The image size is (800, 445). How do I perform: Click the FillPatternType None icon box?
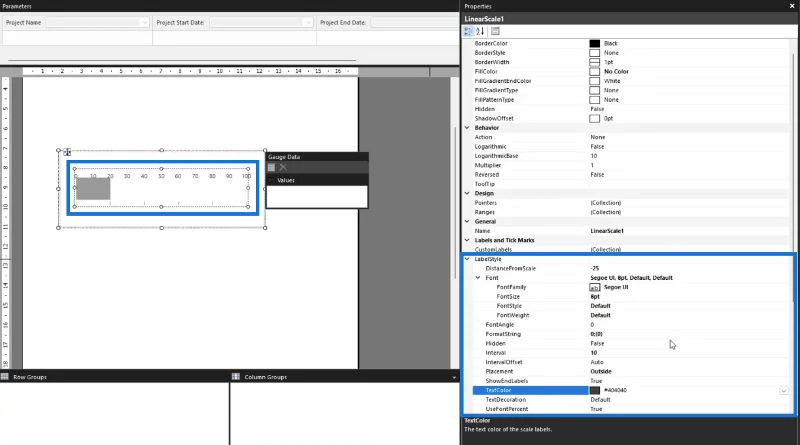point(594,100)
